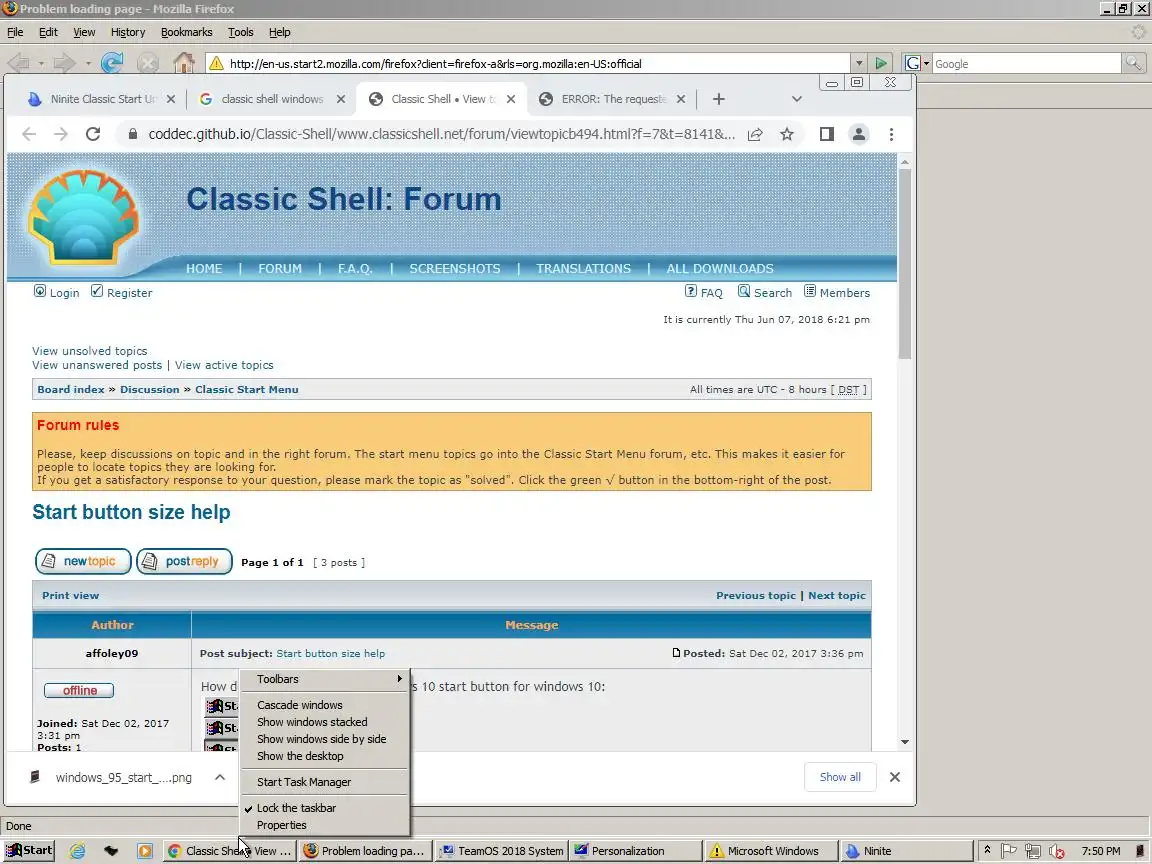Switch to ERROR: The requested tab
This screenshot has width=1152, height=864.
(612, 99)
